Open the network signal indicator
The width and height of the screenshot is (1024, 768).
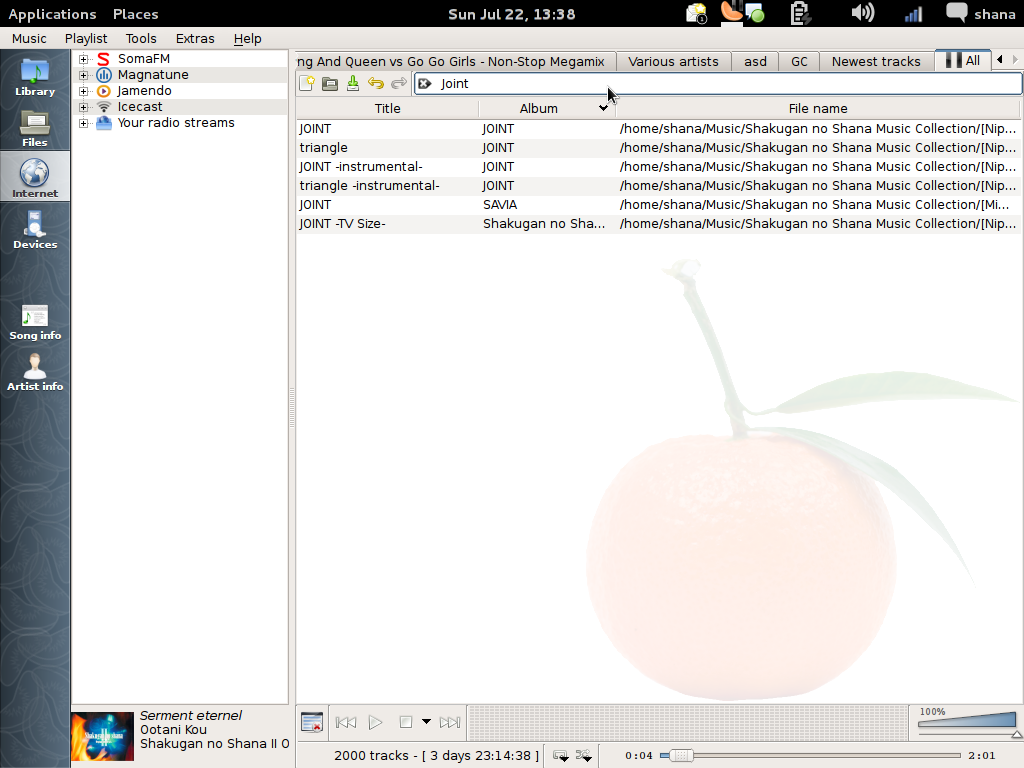pyautogui.click(x=913, y=14)
